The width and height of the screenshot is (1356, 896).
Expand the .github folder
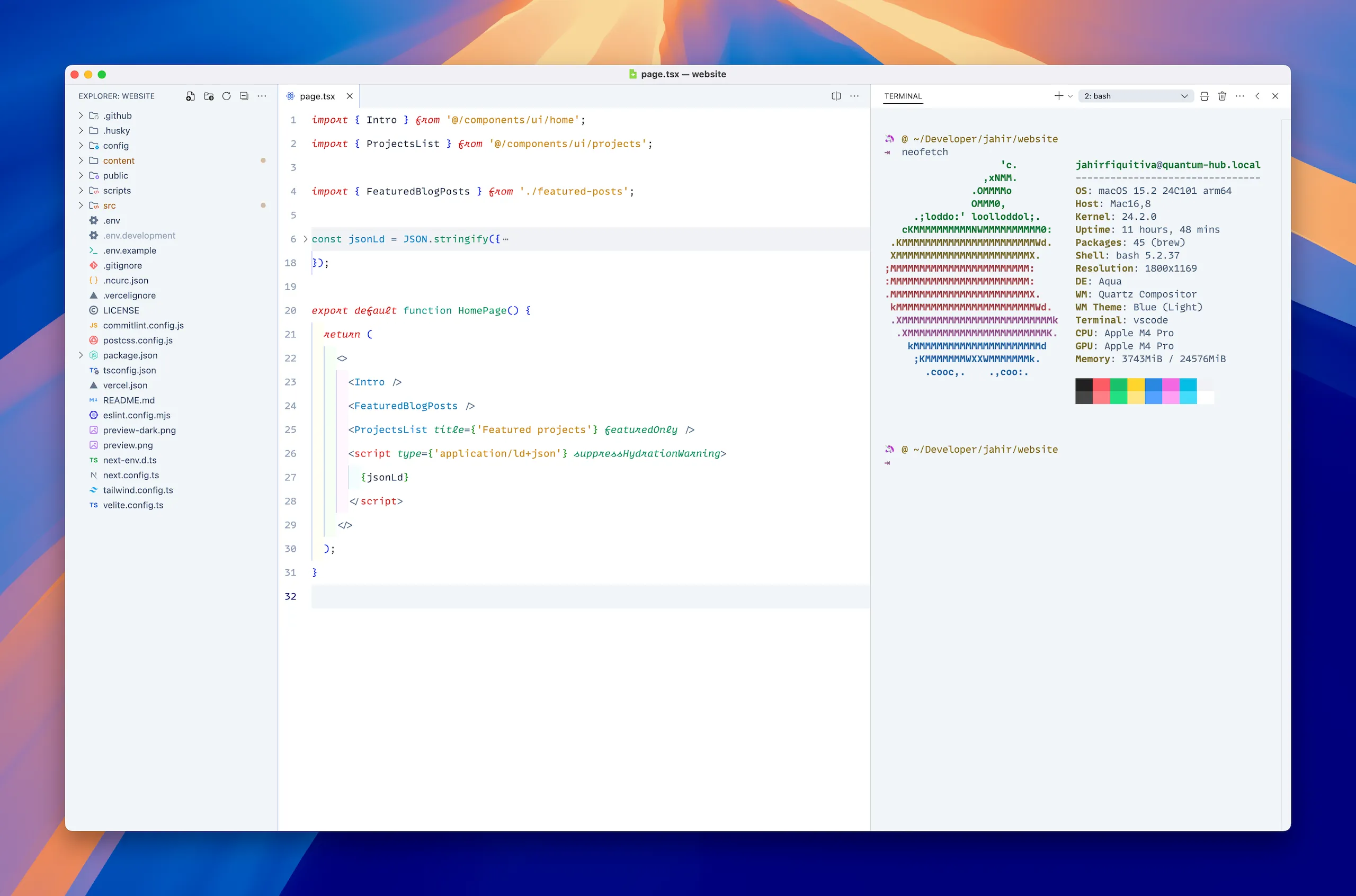[x=81, y=115]
